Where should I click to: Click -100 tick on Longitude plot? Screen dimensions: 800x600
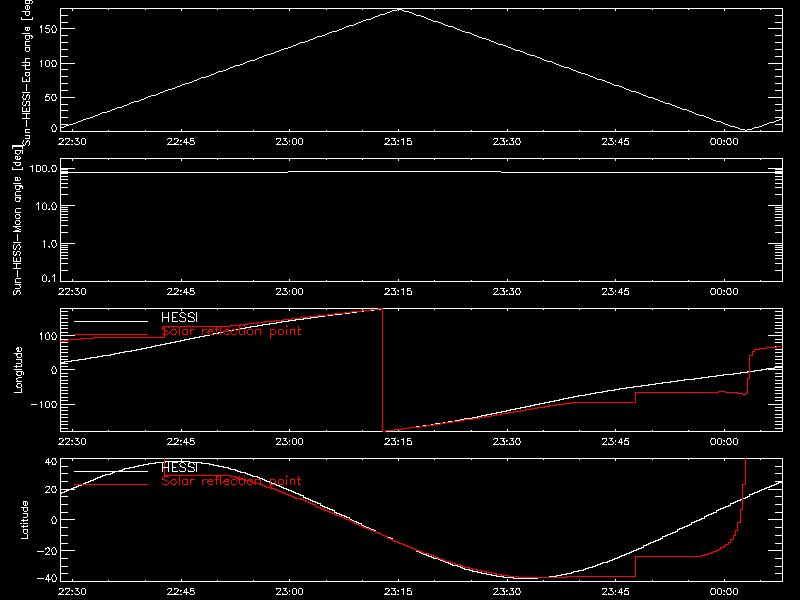pyautogui.click(x=44, y=404)
